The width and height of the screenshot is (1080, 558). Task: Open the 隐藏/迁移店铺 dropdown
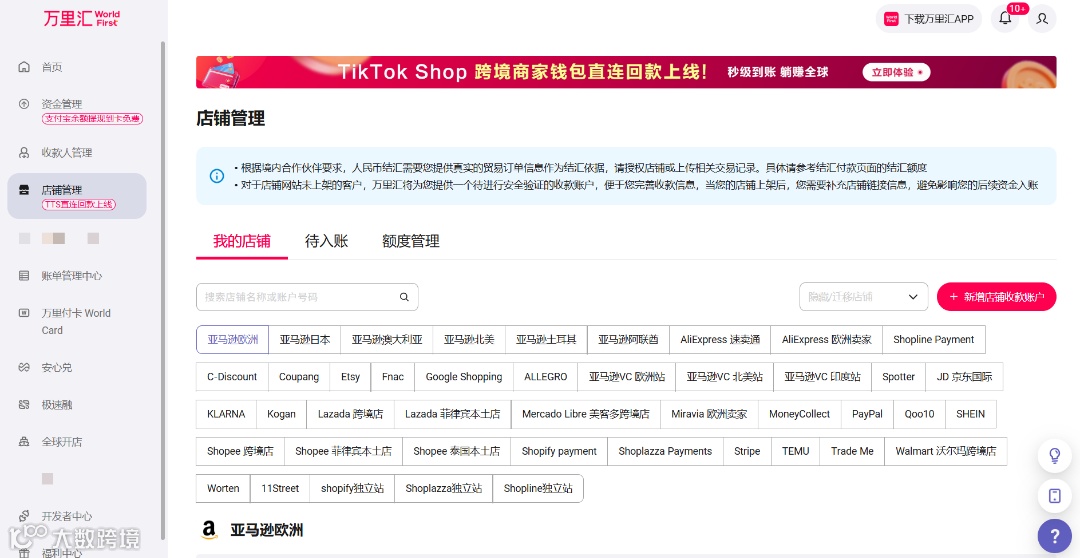coord(864,297)
